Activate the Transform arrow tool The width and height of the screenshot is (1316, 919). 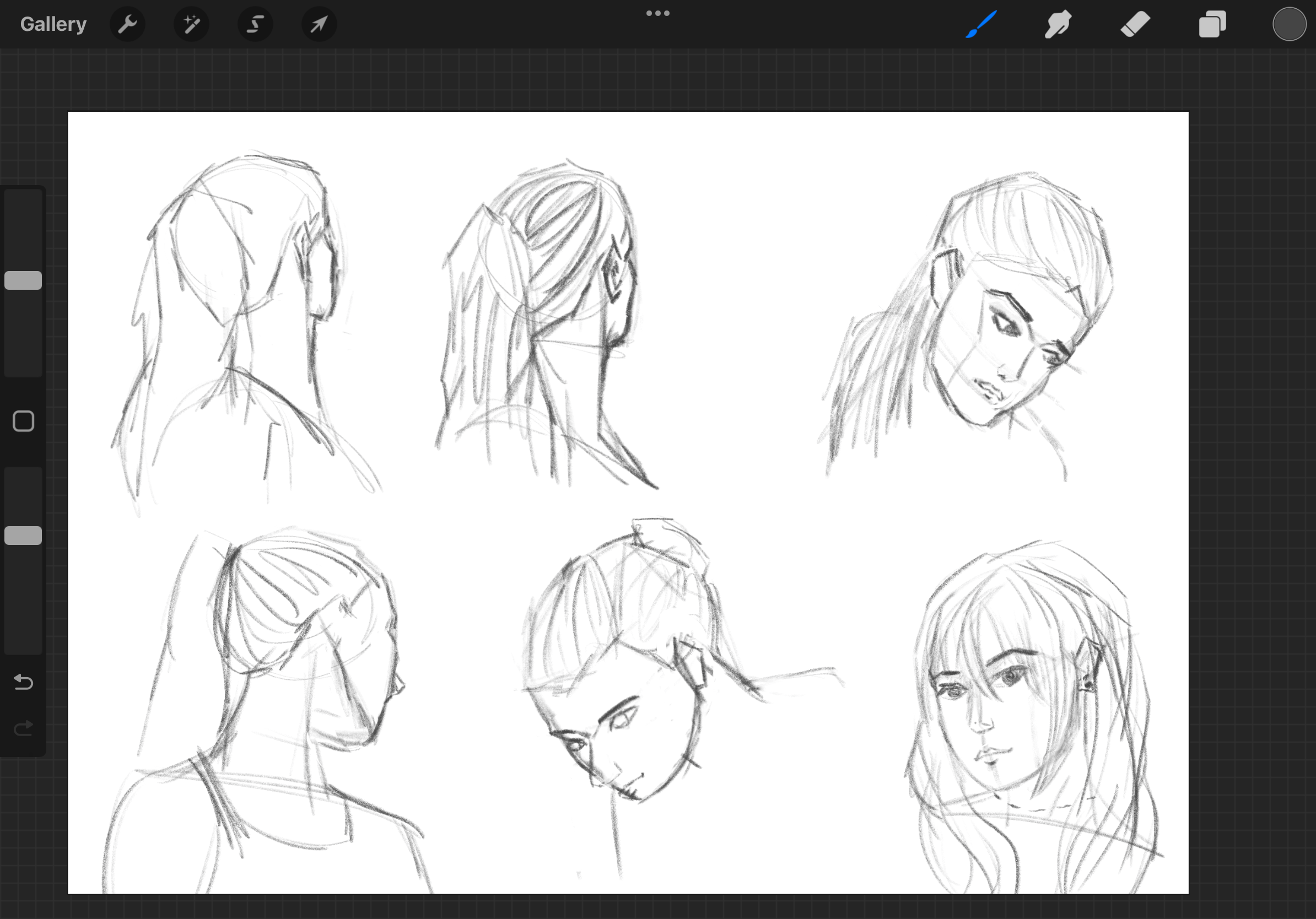point(319,24)
